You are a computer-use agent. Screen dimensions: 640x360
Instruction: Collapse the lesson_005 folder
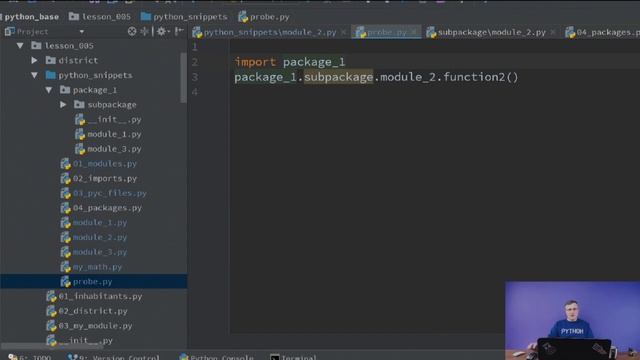pos(20,46)
